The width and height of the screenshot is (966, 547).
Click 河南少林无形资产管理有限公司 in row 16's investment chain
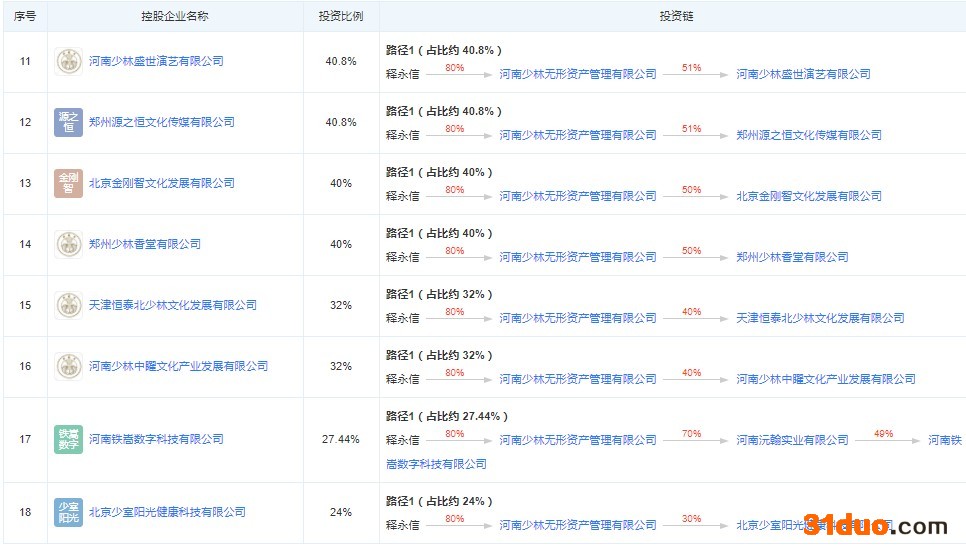(x=578, y=379)
